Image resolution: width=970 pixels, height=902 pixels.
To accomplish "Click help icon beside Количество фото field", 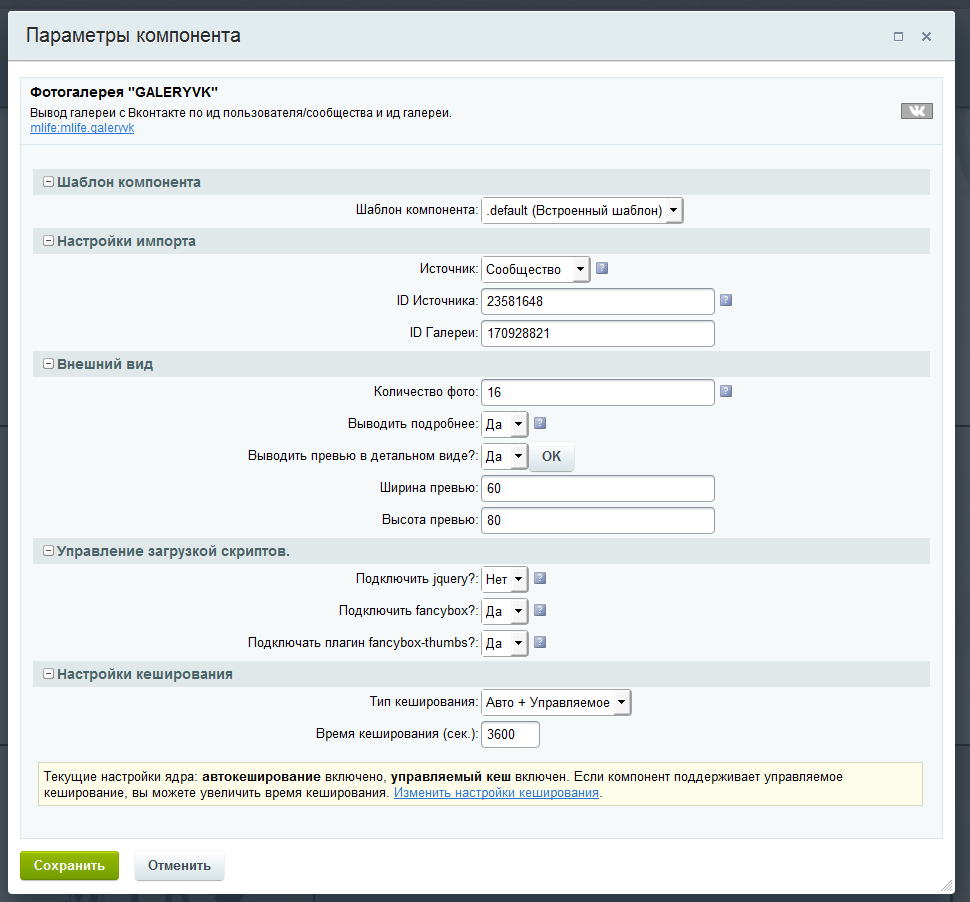I will (726, 391).
